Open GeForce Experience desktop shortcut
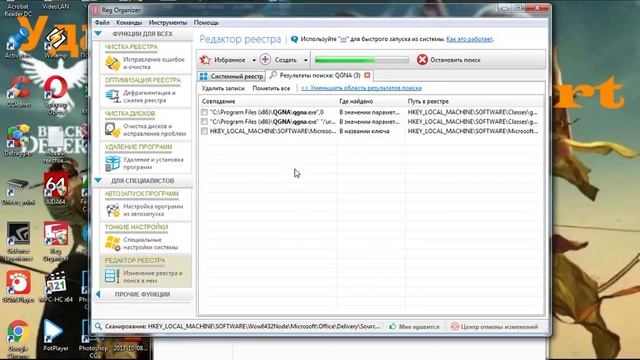Image resolution: width=640 pixels, height=360 pixels. coord(18,242)
